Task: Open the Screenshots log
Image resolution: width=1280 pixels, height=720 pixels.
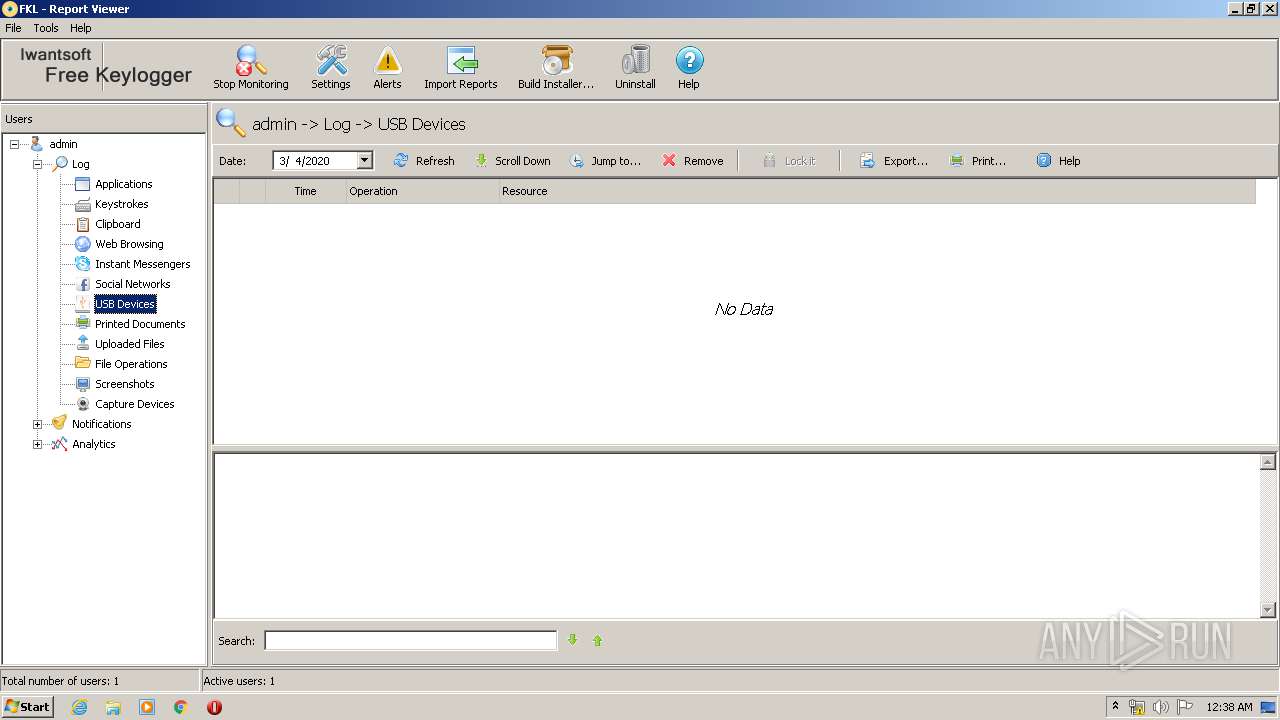Action: (x=124, y=384)
